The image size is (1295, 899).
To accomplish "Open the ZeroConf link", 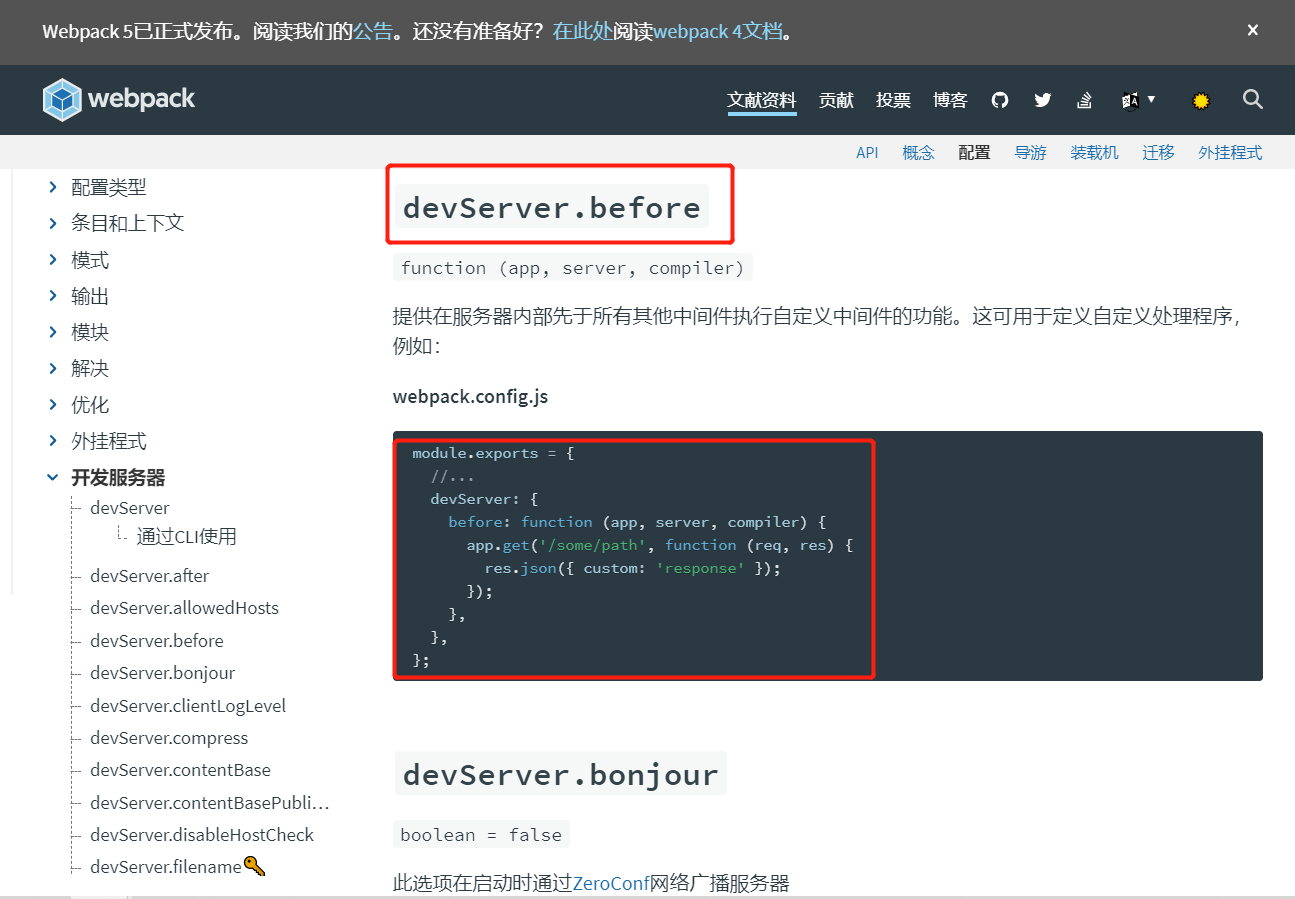I will click(x=611, y=883).
